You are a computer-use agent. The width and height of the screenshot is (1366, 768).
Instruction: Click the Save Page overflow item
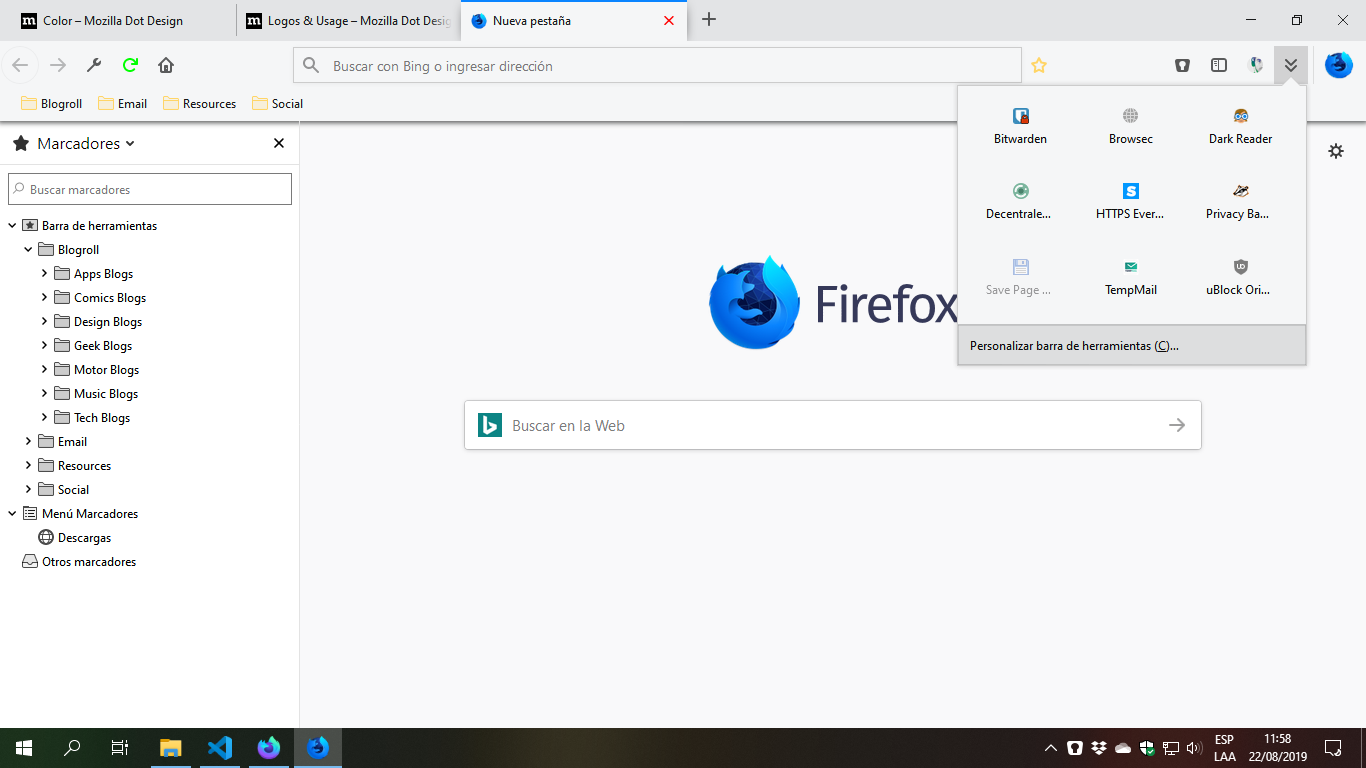click(x=1020, y=277)
